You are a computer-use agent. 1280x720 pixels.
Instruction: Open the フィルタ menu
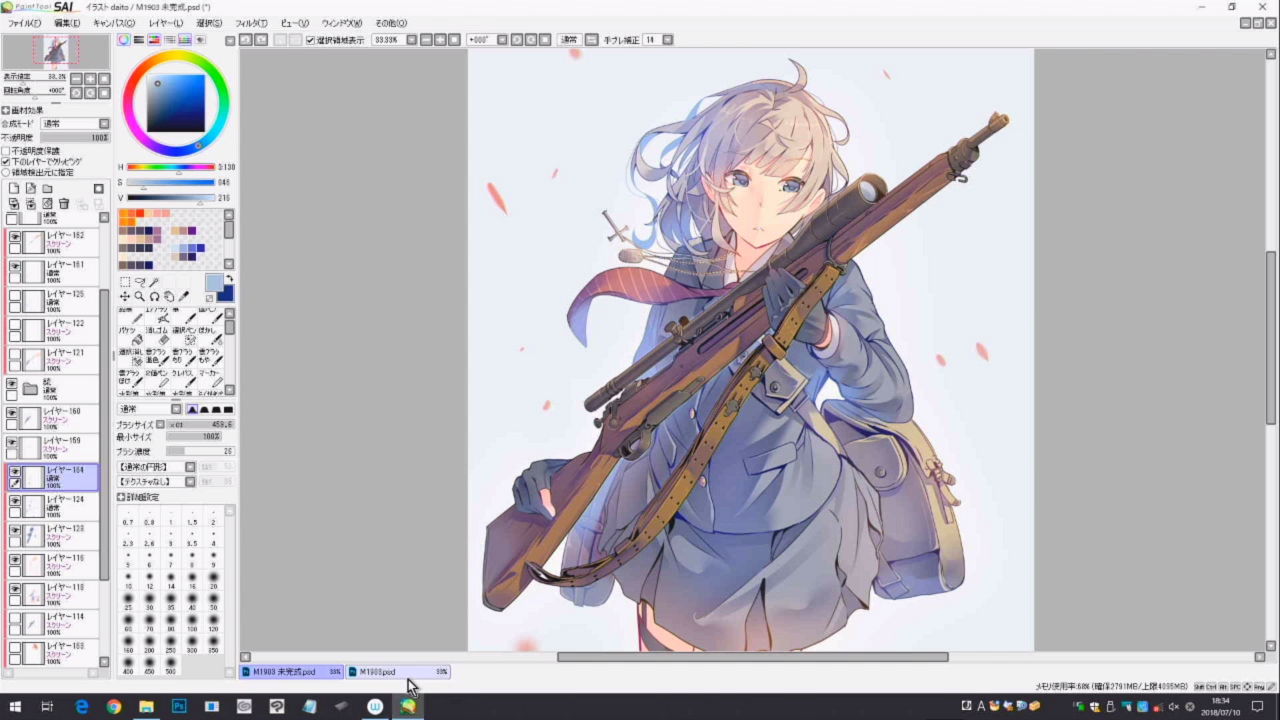click(x=251, y=23)
